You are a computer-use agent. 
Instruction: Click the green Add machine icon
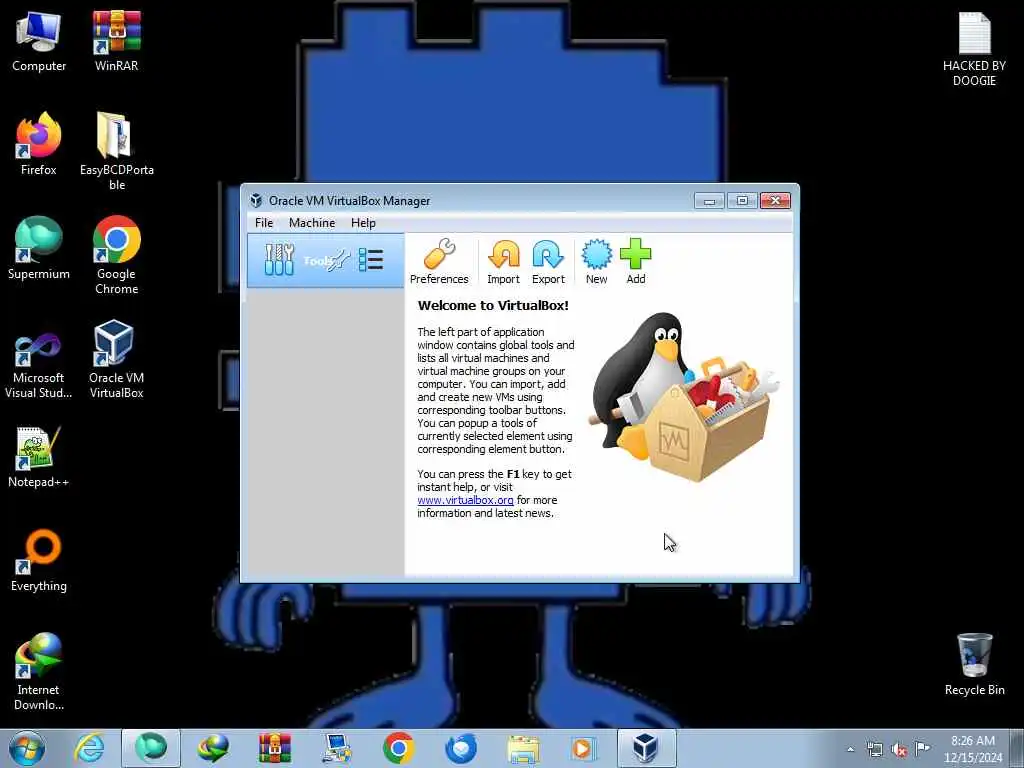635,262
